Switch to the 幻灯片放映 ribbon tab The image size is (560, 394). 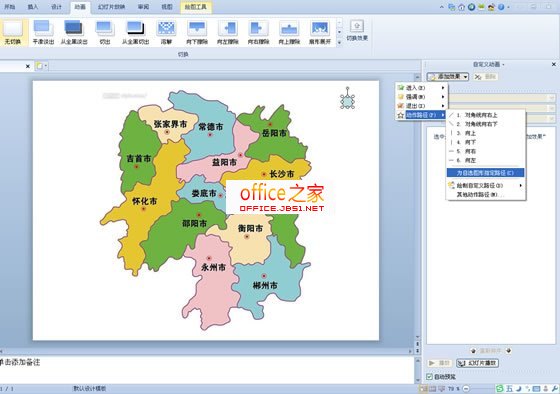coord(111,7)
